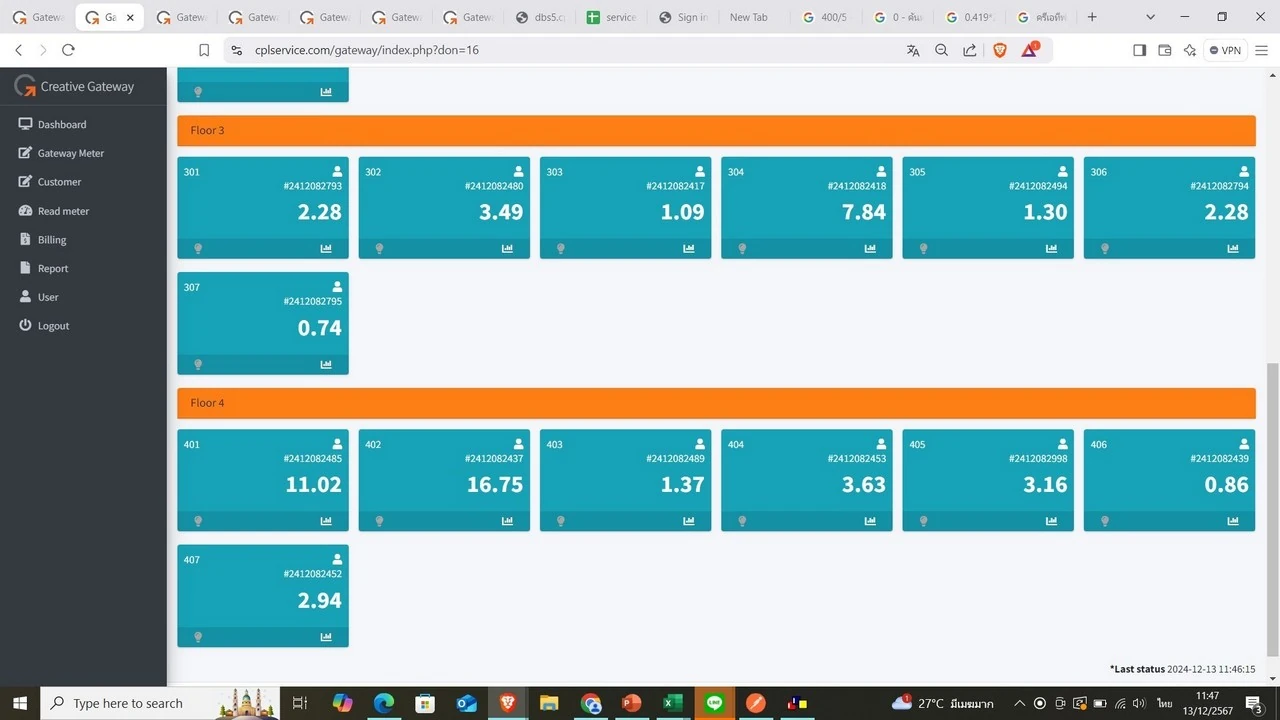The height and width of the screenshot is (720, 1280).
Task: Toggle lightbulb icon on room 301 card
Action: 198,248
